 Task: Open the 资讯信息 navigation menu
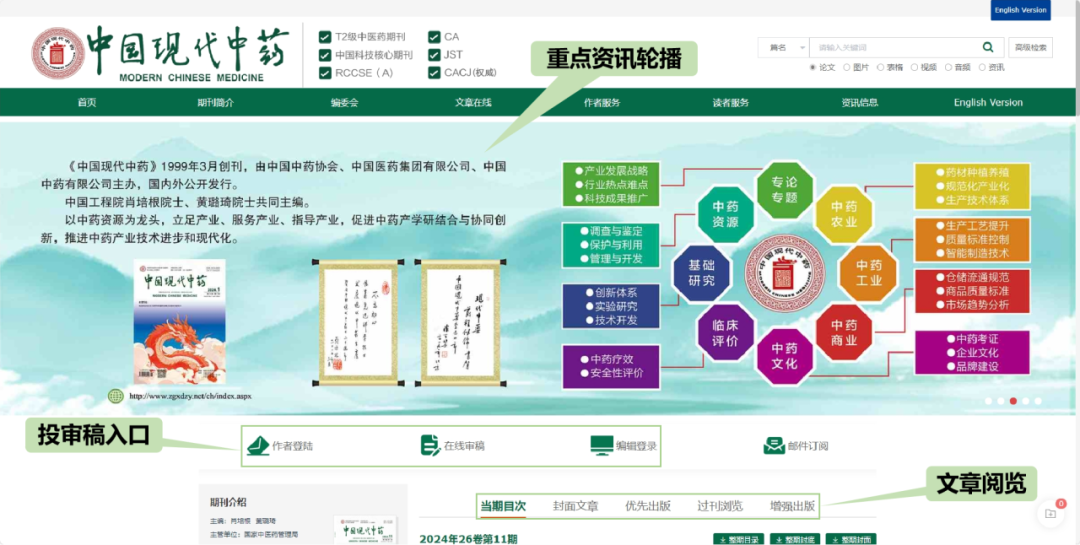tap(860, 103)
